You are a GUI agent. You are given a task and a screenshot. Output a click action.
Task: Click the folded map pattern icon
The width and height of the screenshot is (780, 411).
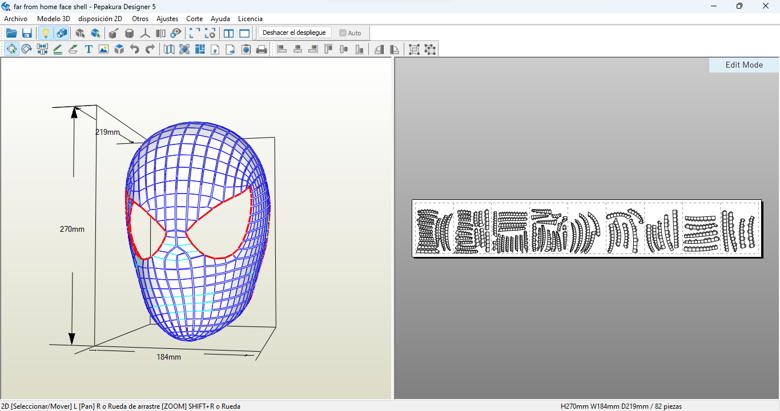tap(169, 49)
